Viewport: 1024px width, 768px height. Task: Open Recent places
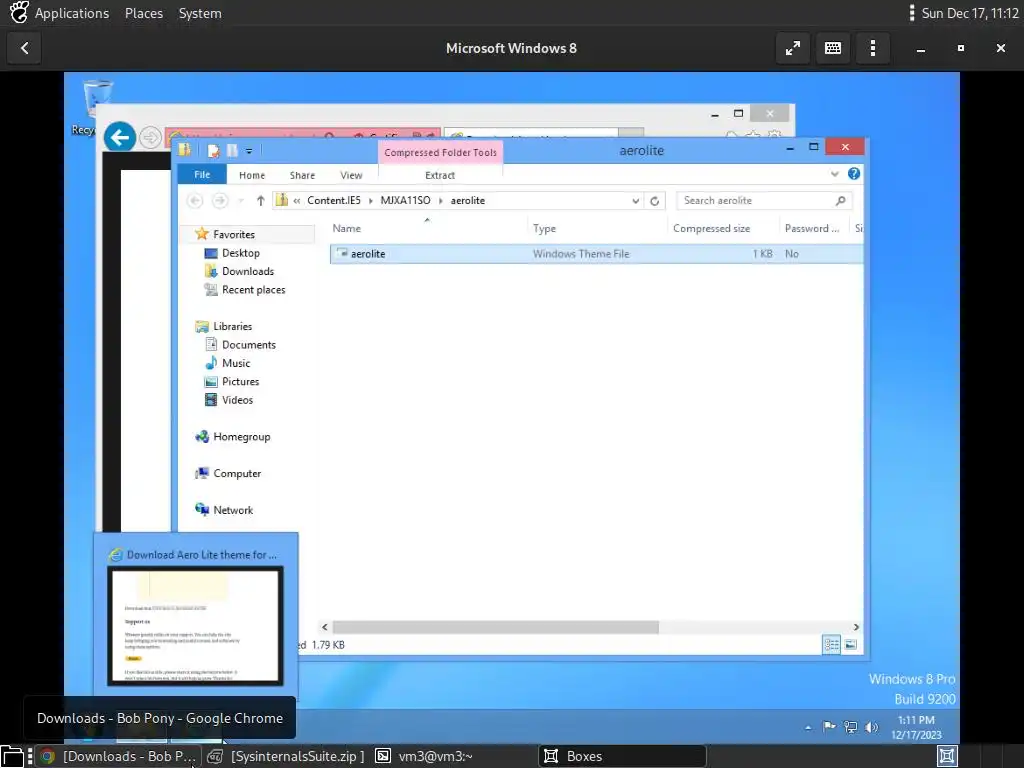[x=253, y=289]
